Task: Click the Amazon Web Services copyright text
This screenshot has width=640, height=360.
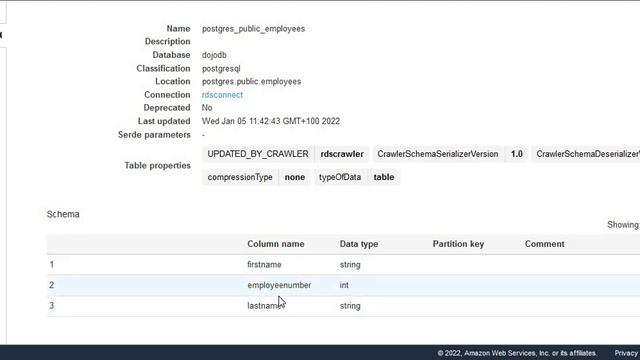Action: point(517,353)
